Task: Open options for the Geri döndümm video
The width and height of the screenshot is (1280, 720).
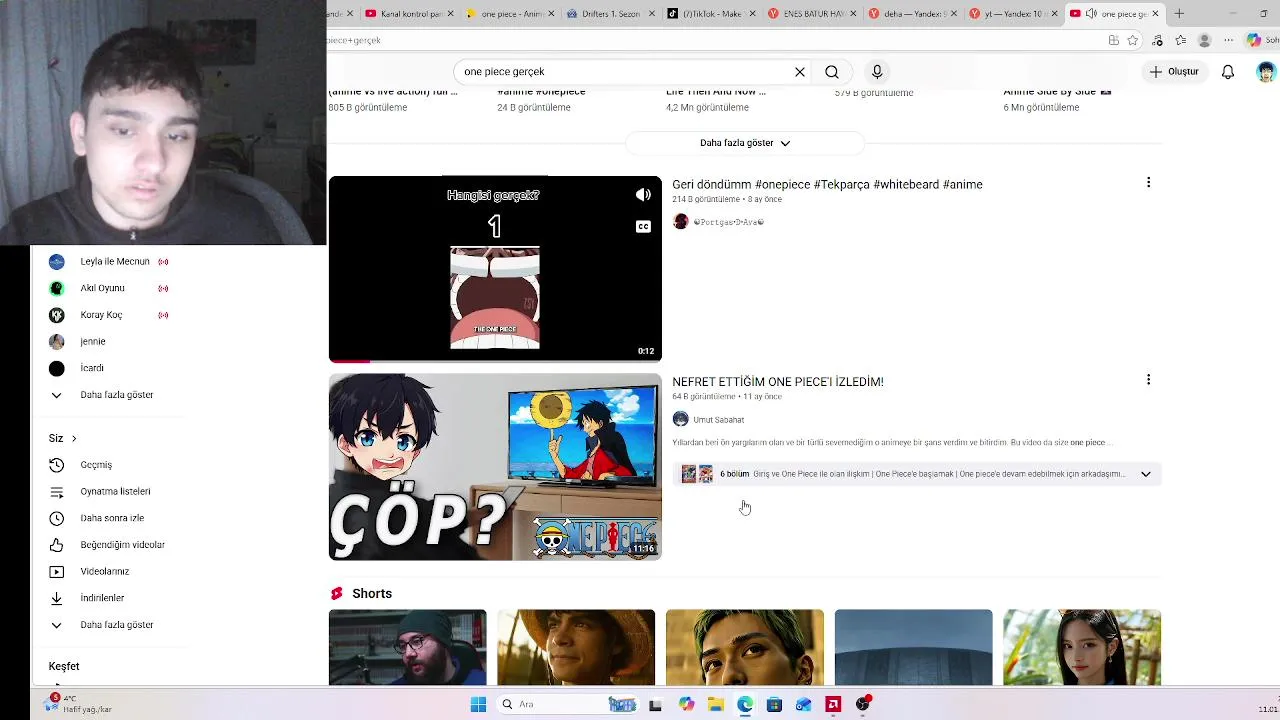Action: 1148,182
